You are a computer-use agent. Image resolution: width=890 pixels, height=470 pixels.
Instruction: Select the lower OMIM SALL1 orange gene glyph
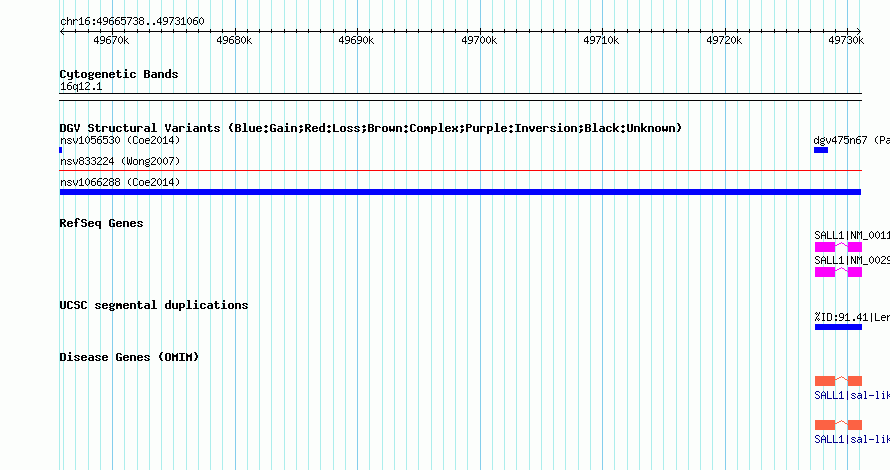point(838,425)
